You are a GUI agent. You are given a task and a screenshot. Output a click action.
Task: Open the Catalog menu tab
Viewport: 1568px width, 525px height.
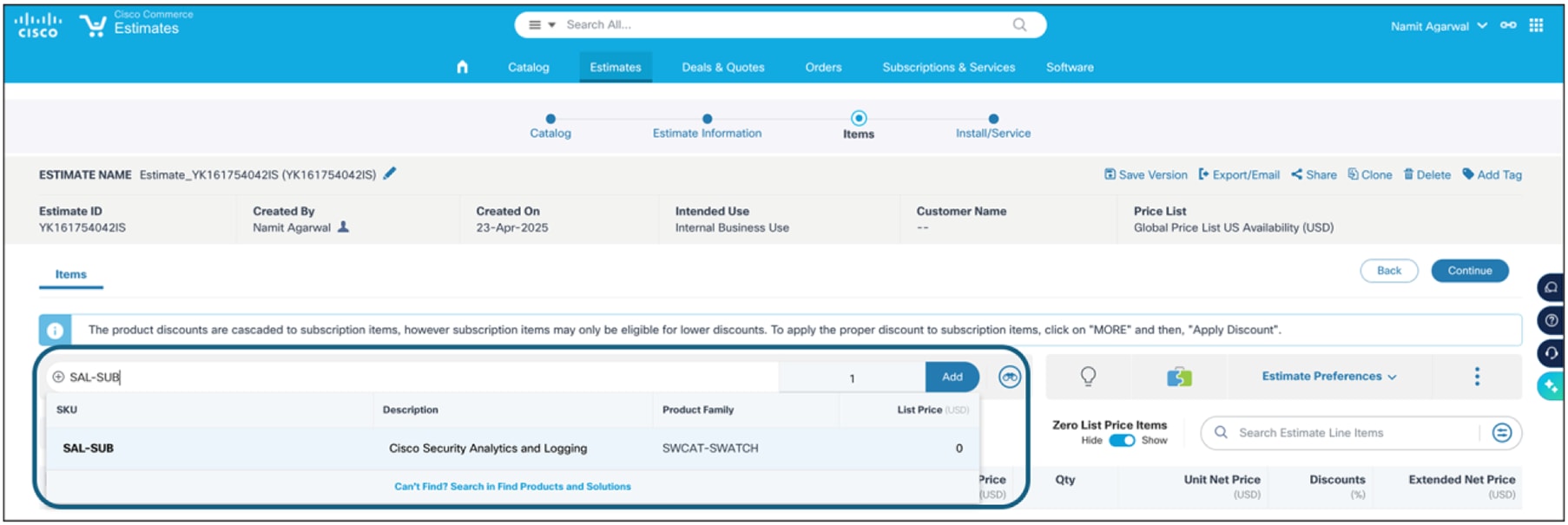tap(528, 67)
